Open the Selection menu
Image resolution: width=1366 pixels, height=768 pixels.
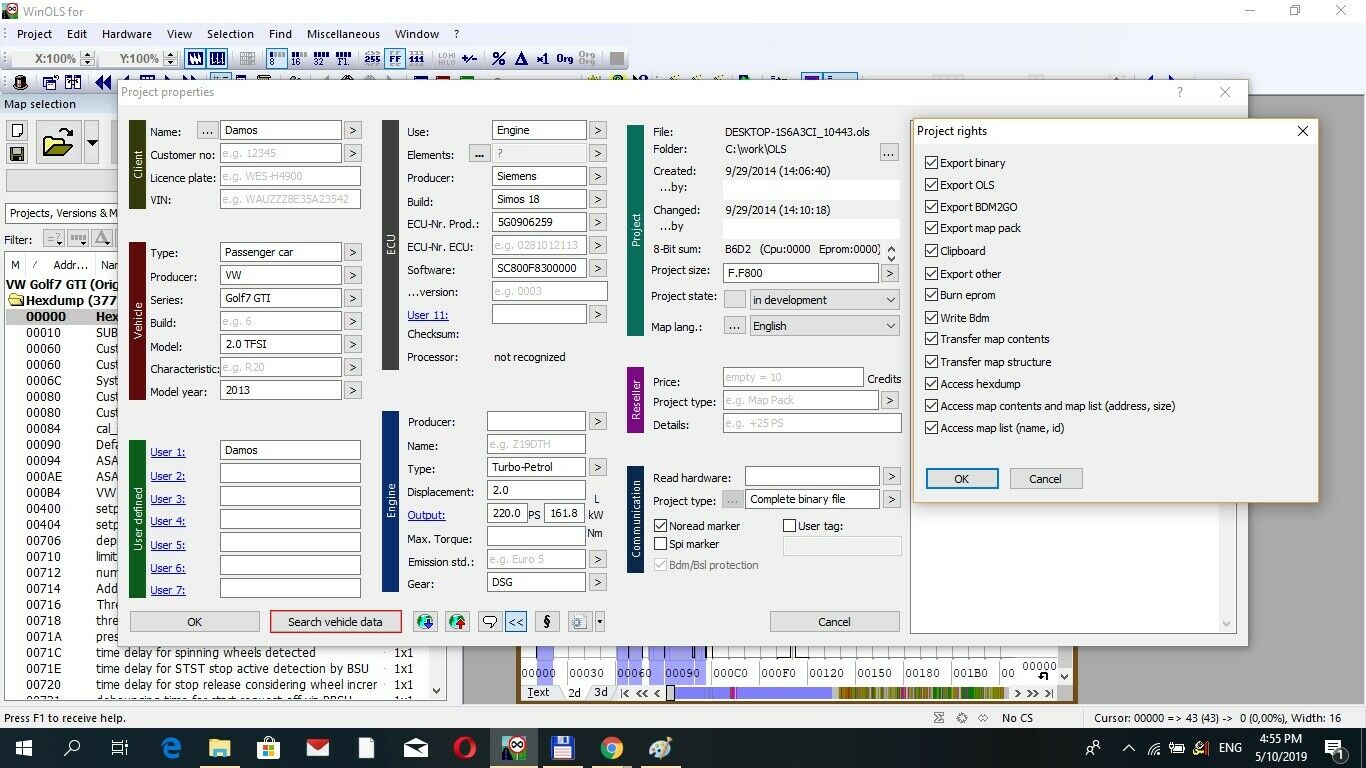[x=231, y=34]
